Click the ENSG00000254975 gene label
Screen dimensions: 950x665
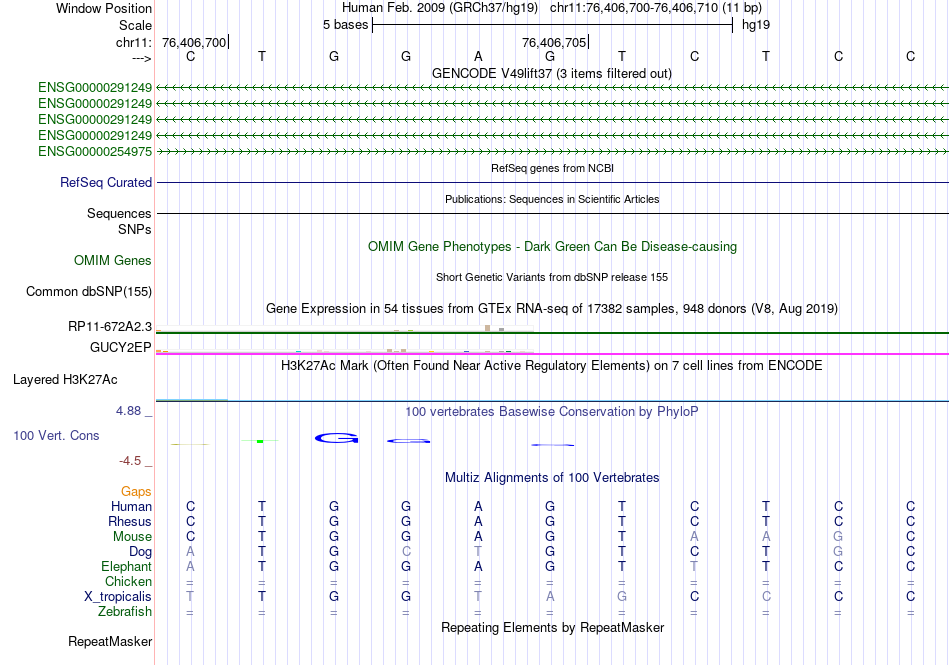pyautogui.click(x=95, y=151)
